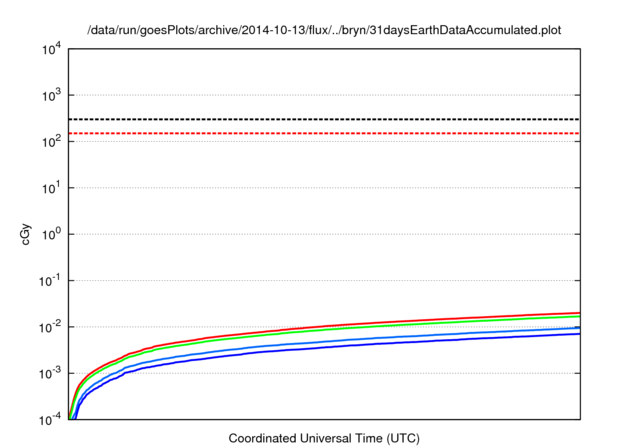The height and width of the screenshot is (448, 640).
Task: Click the red dashed threshold line
Action: pyautogui.click(x=324, y=133)
